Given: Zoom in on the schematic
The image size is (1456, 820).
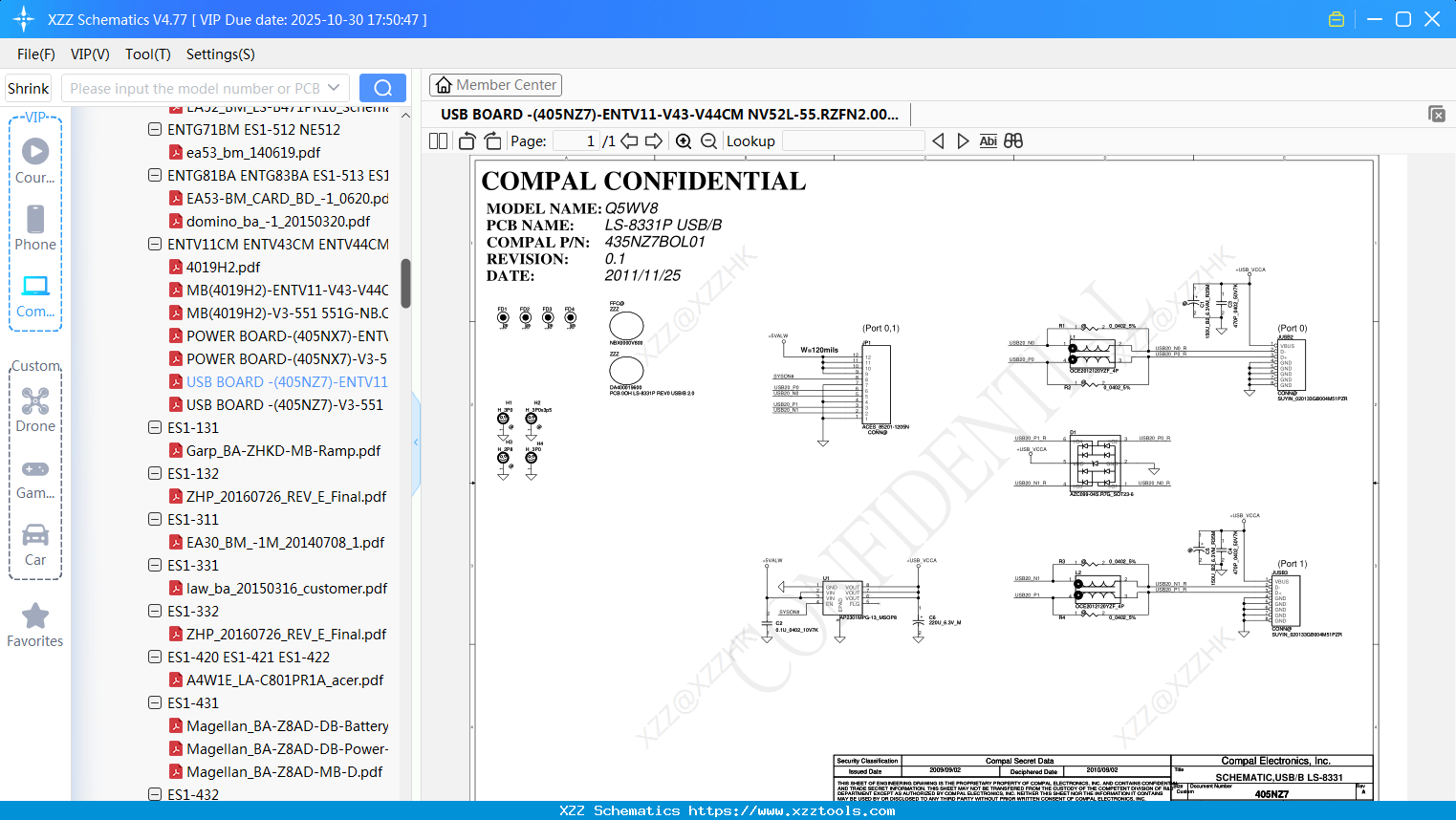Looking at the screenshot, I should point(684,141).
